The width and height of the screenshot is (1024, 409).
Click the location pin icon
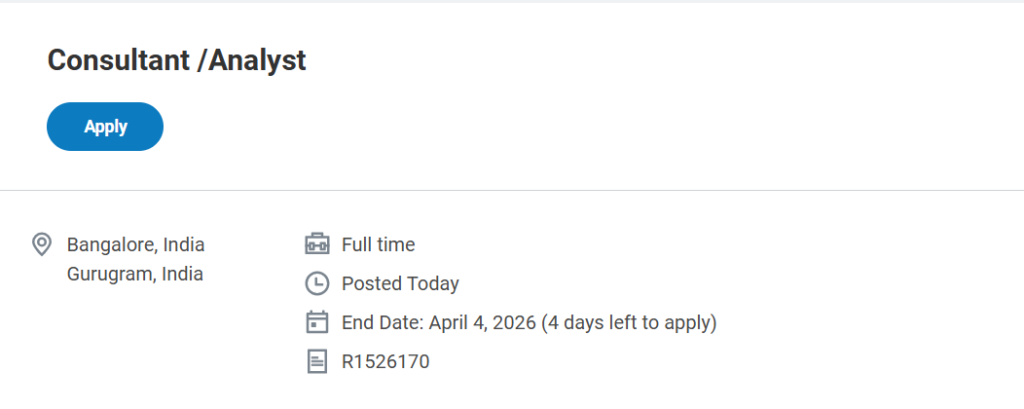point(42,244)
